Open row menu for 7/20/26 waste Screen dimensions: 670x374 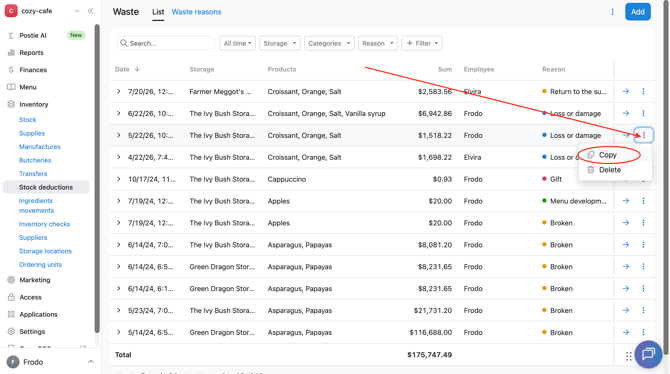[643, 91]
